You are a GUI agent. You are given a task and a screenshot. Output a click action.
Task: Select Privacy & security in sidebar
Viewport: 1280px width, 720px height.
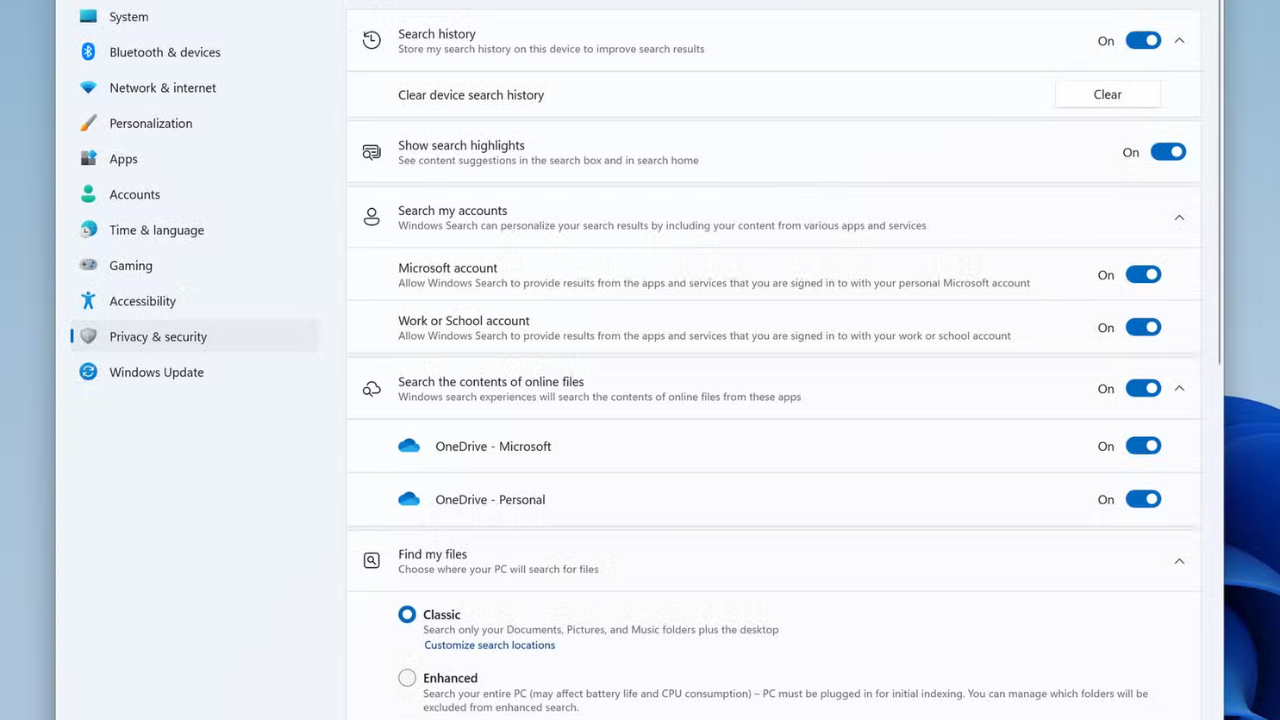click(x=195, y=336)
